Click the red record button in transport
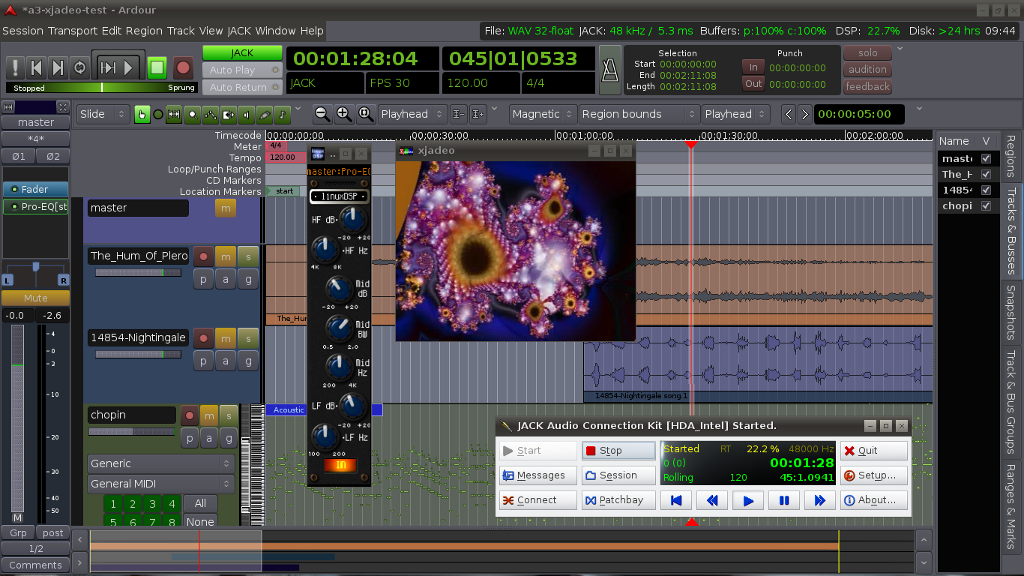Screen dimensions: 1024x576 coord(183,68)
